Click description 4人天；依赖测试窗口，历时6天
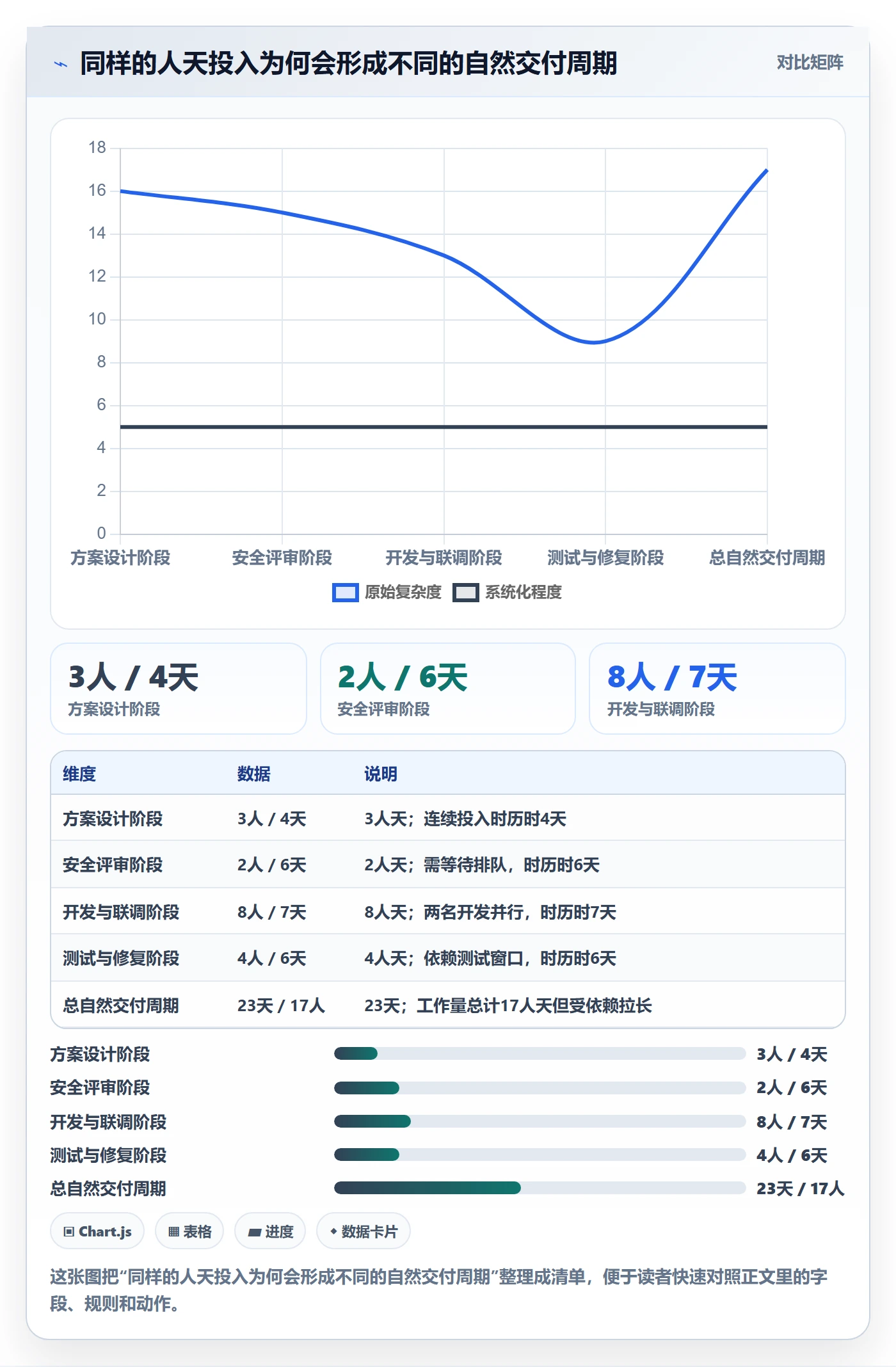 (x=490, y=958)
